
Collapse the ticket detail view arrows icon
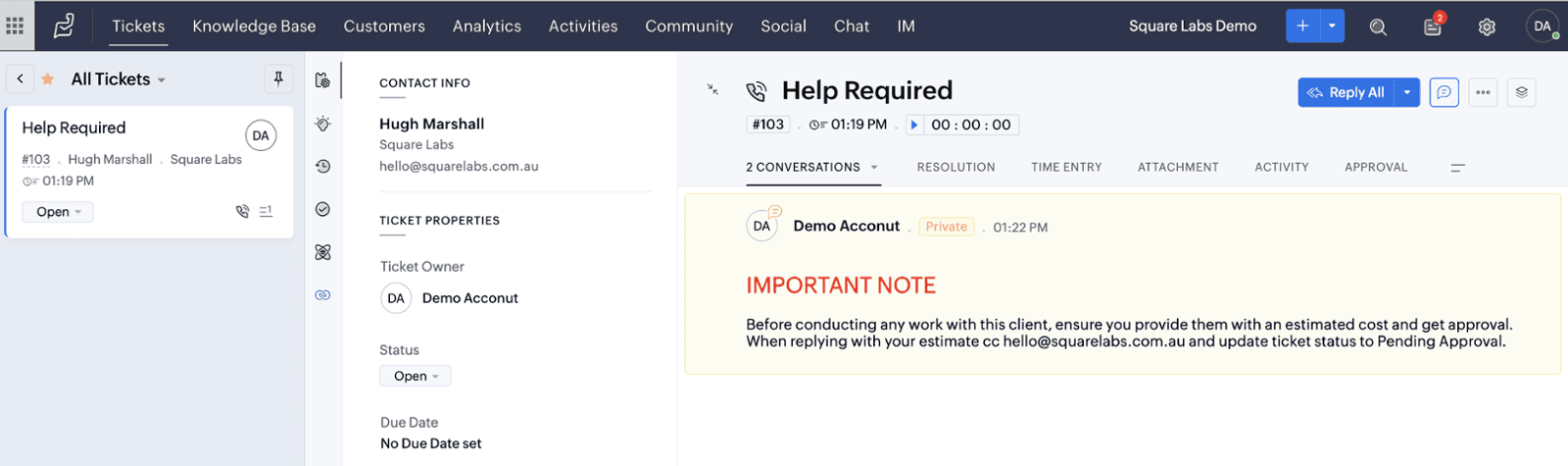tap(712, 89)
